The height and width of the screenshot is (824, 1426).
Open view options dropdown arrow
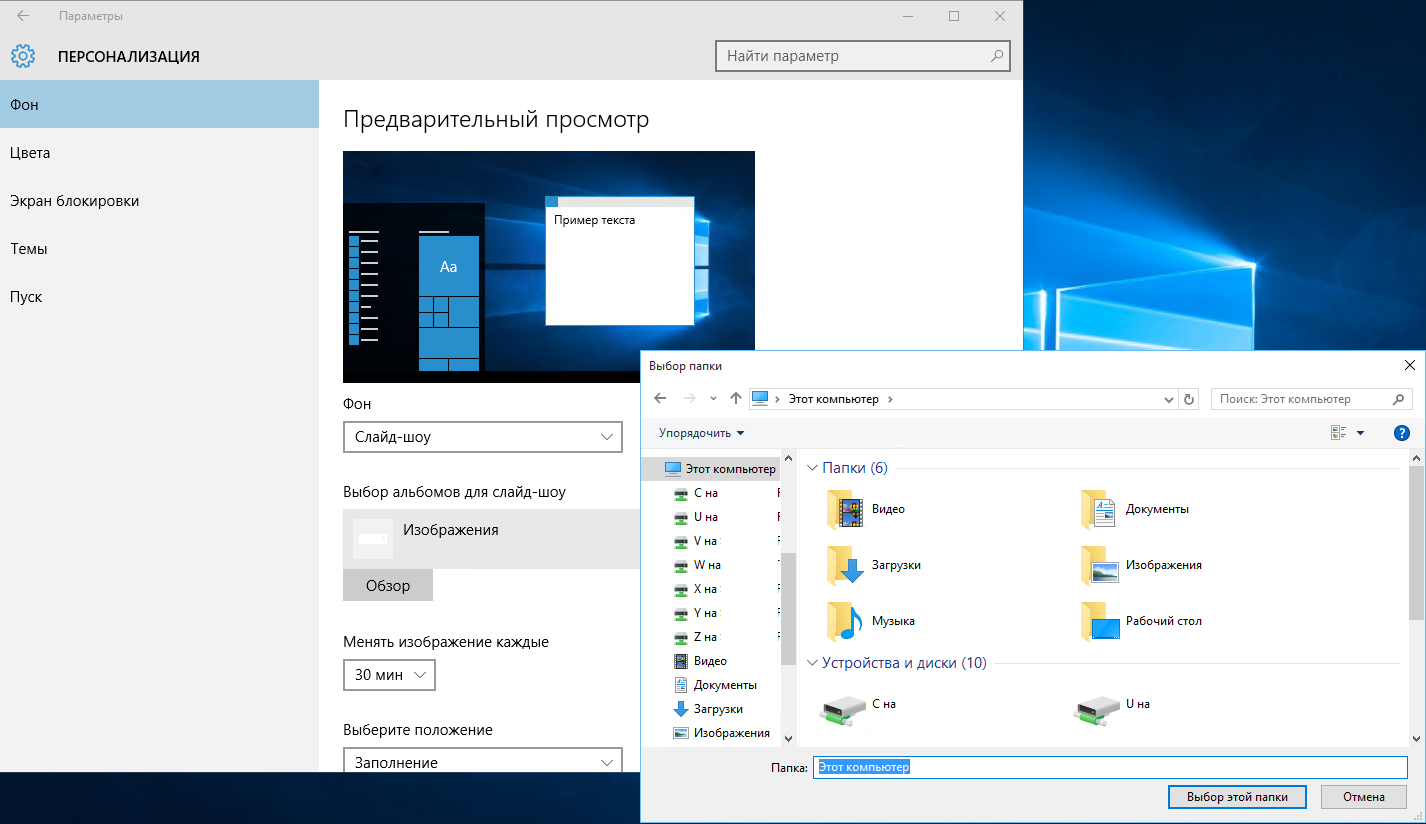pos(1360,433)
